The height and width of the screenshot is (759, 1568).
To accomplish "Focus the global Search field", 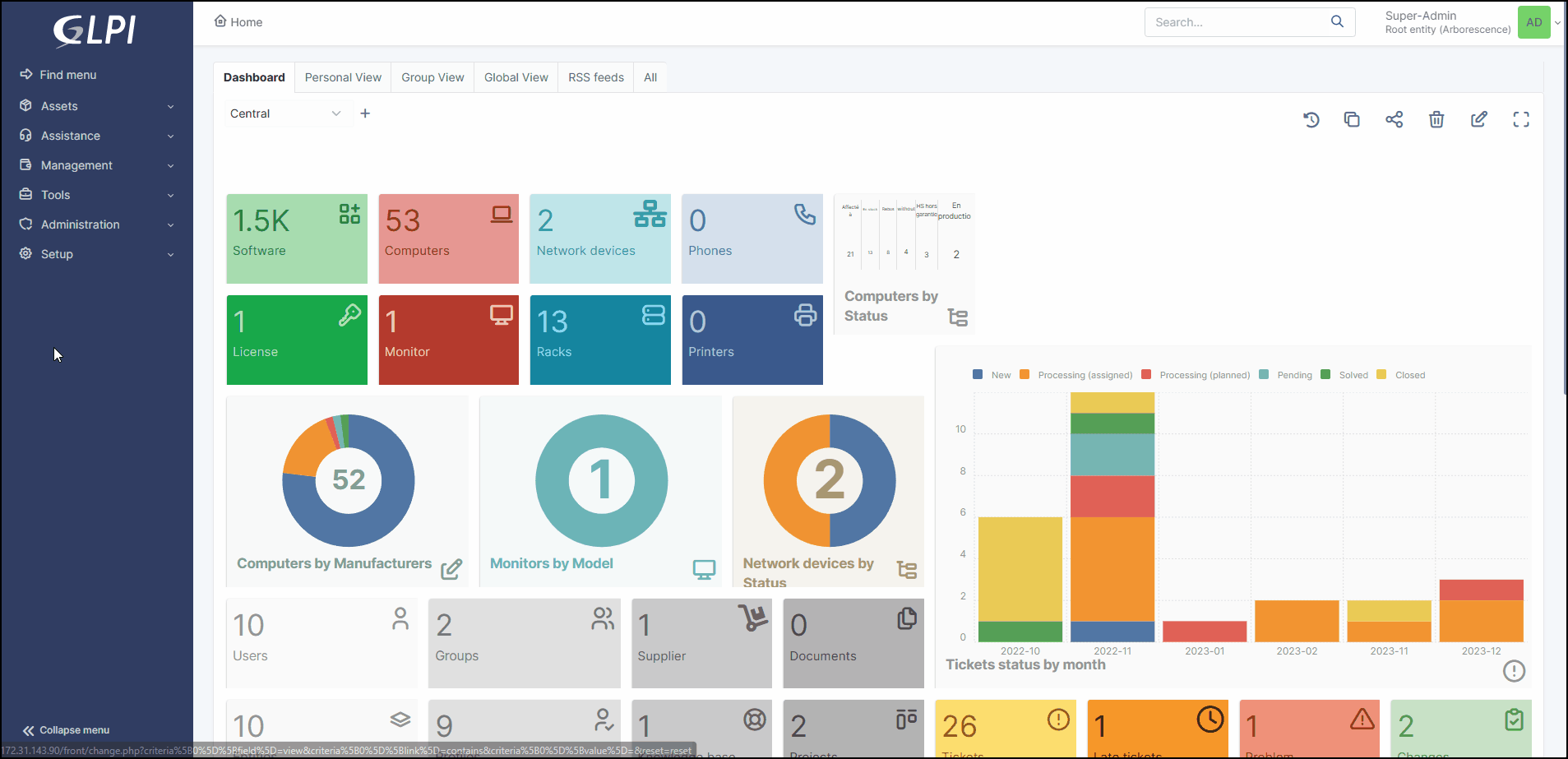I will coord(1237,22).
